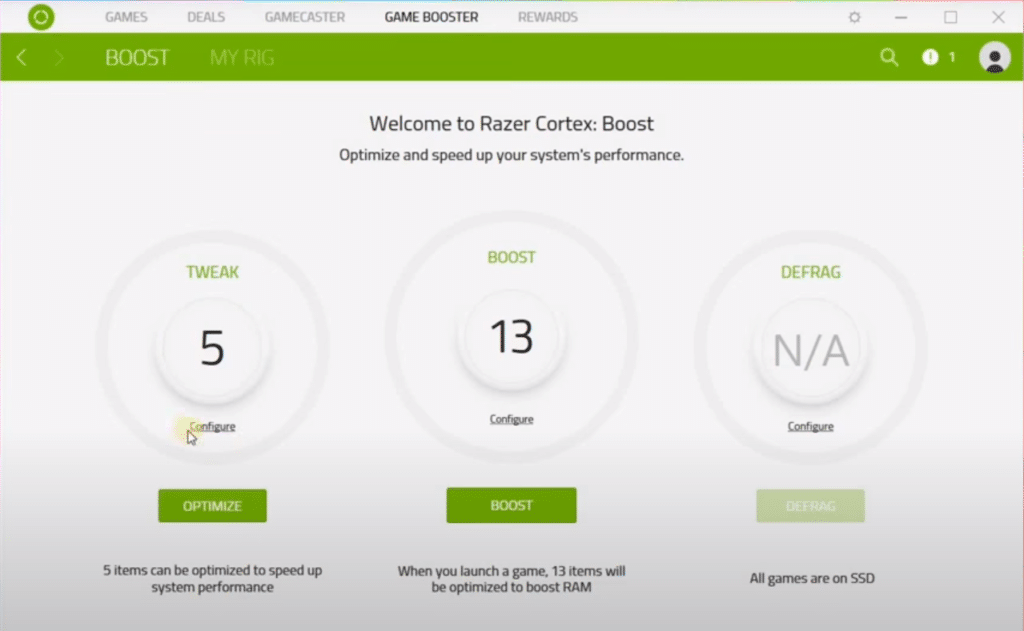Switch to the MY RIG tab
1024x631 pixels.
(240, 57)
